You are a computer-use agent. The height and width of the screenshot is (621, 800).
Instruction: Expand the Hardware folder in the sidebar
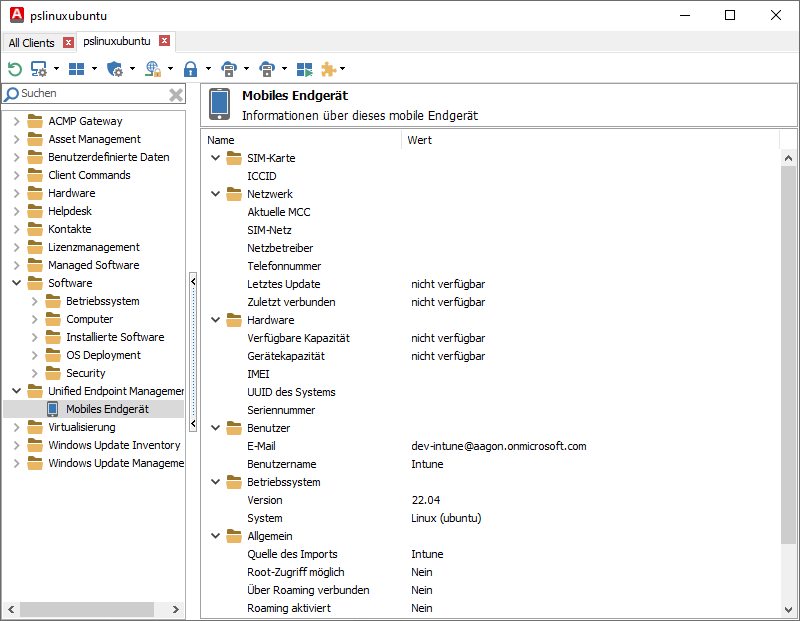[x=18, y=192]
